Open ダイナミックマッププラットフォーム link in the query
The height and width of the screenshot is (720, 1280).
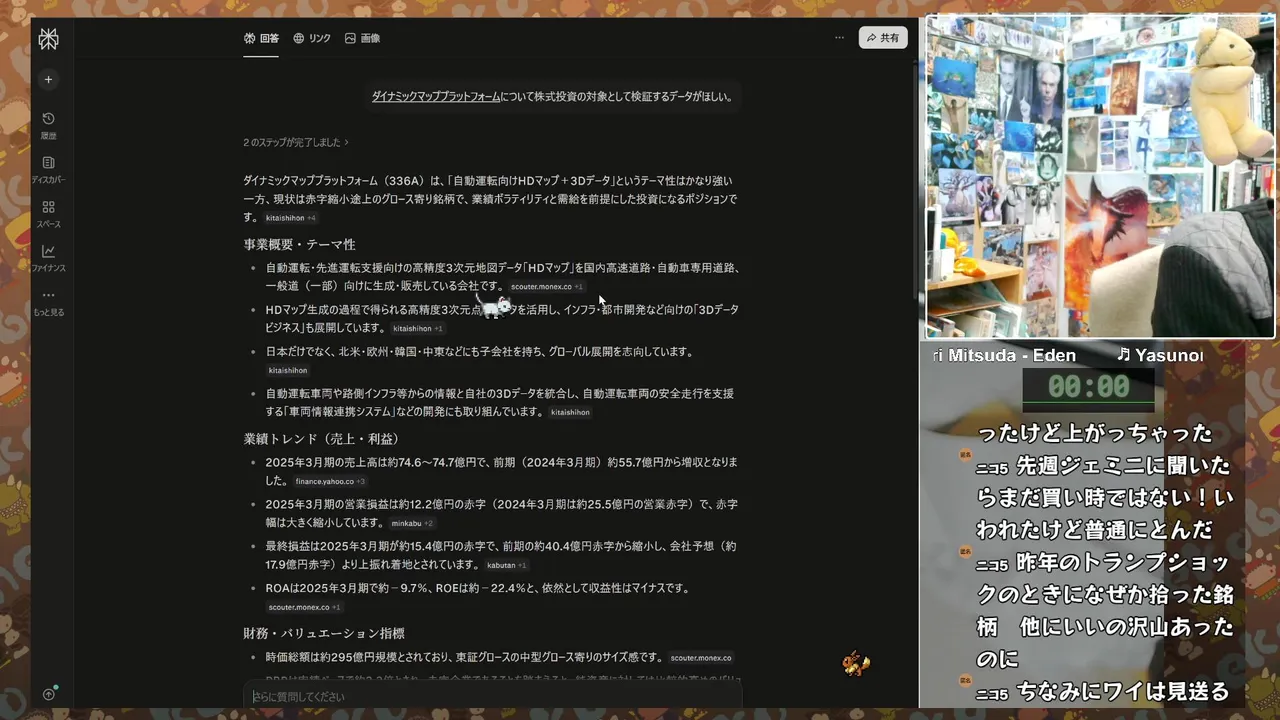coord(436,97)
